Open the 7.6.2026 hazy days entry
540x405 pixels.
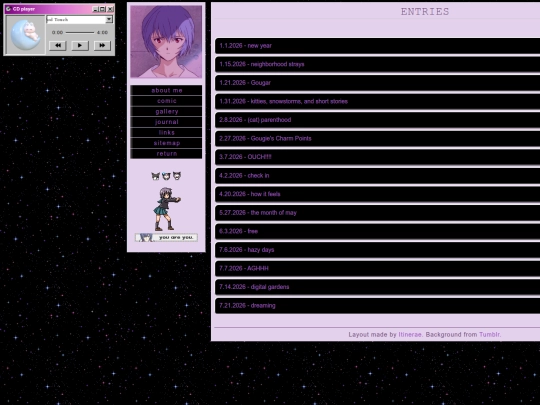pyautogui.click(x=377, y=250)
